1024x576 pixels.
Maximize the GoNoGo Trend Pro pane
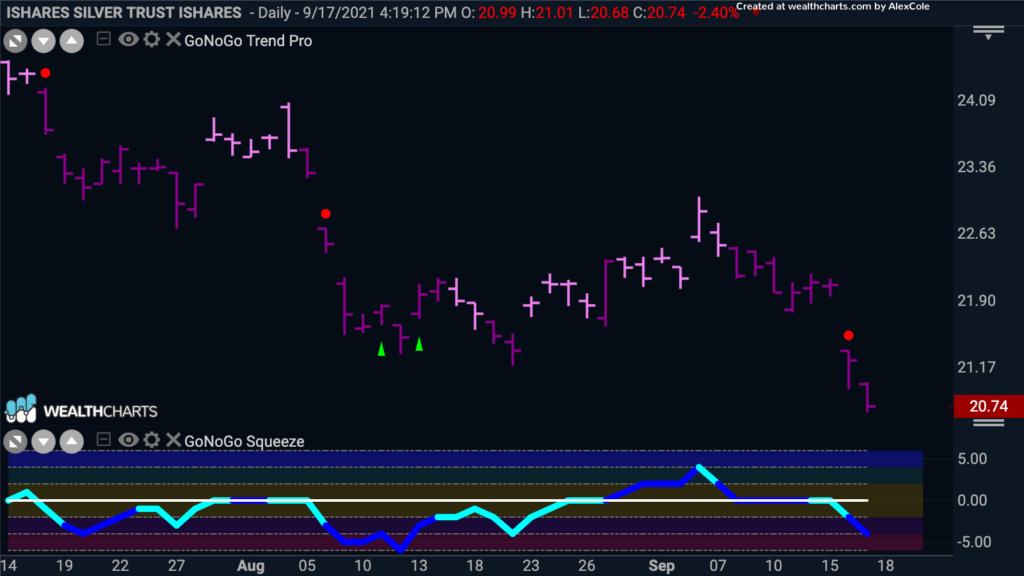point(15,41)
